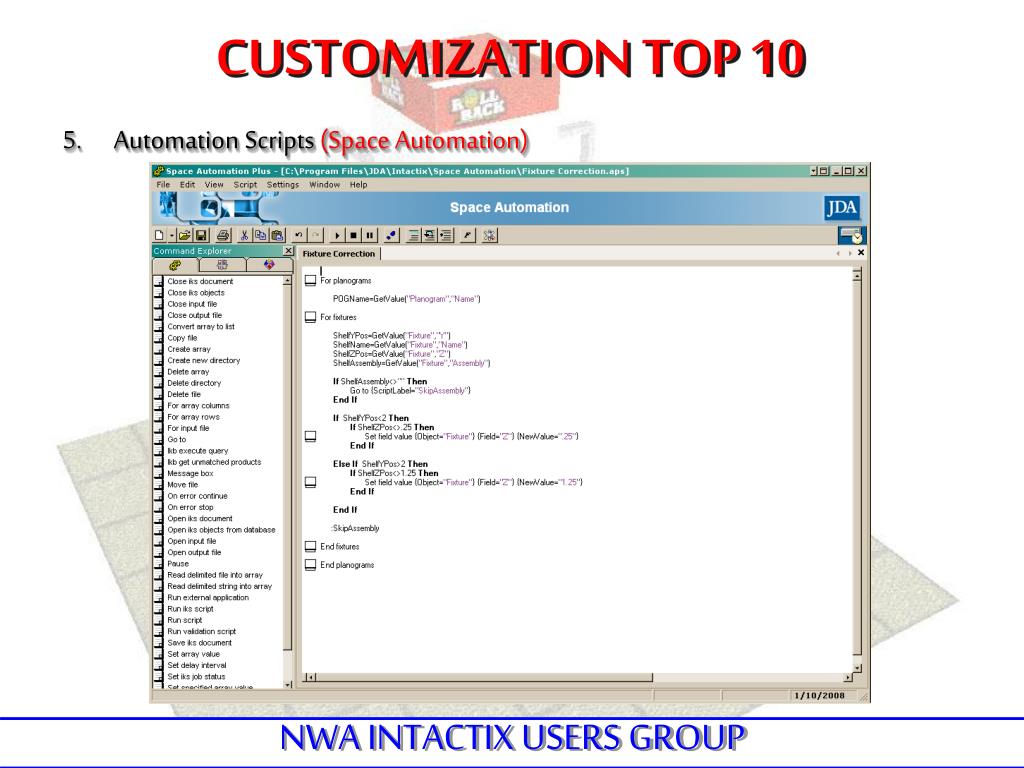Click the outdent left-arrow toolbar icon

coord(429,235)
